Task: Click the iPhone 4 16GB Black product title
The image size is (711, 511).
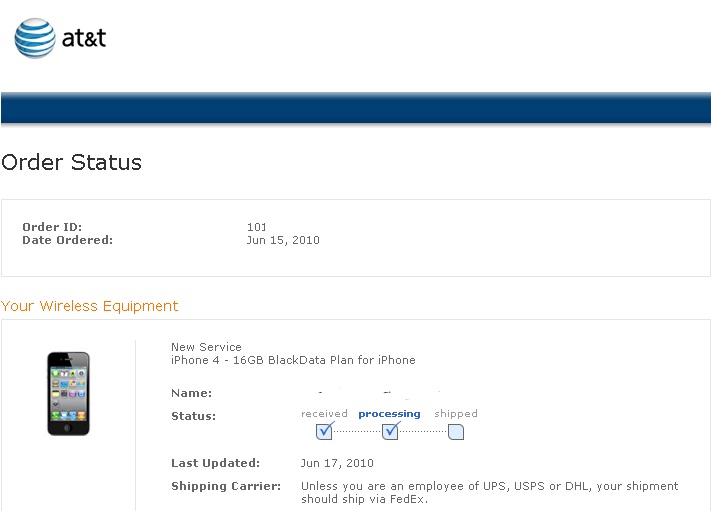Action: [293, 360]
